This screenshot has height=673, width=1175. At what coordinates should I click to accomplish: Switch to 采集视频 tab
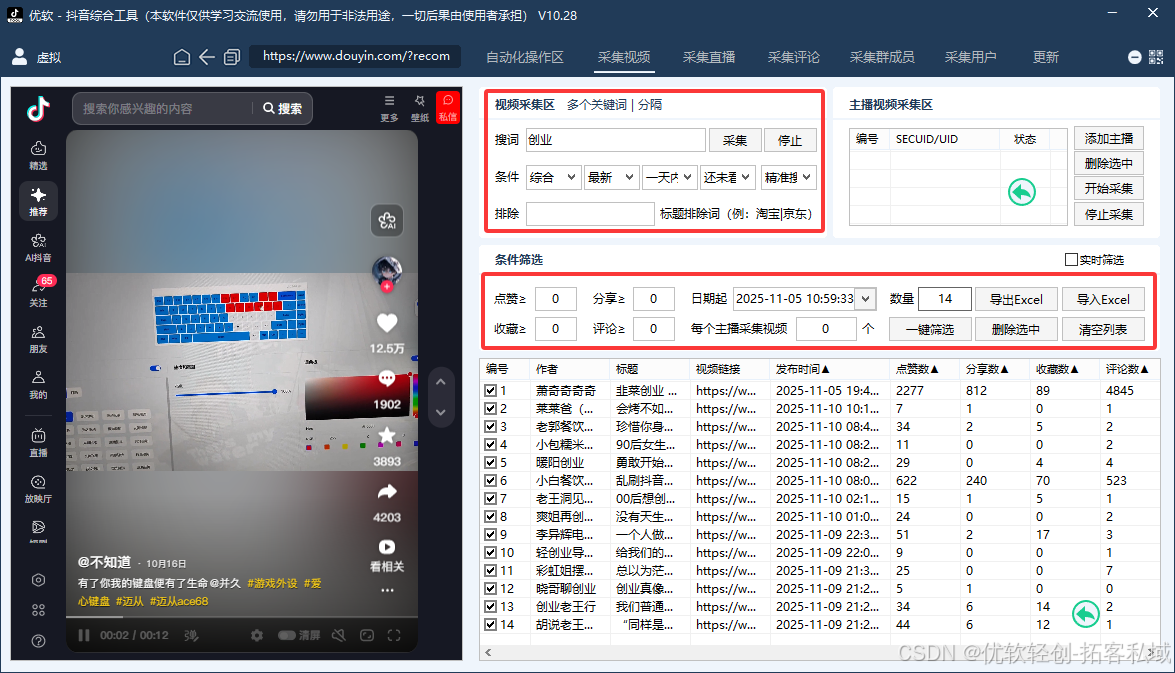pyautogui.click(x=624, y=58)
